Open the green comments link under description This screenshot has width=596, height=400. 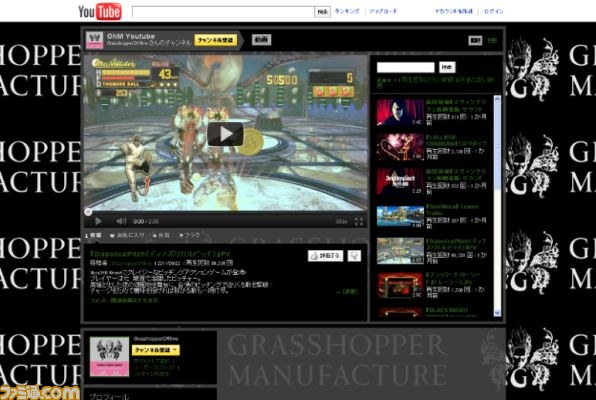click(x=124, y=300)
